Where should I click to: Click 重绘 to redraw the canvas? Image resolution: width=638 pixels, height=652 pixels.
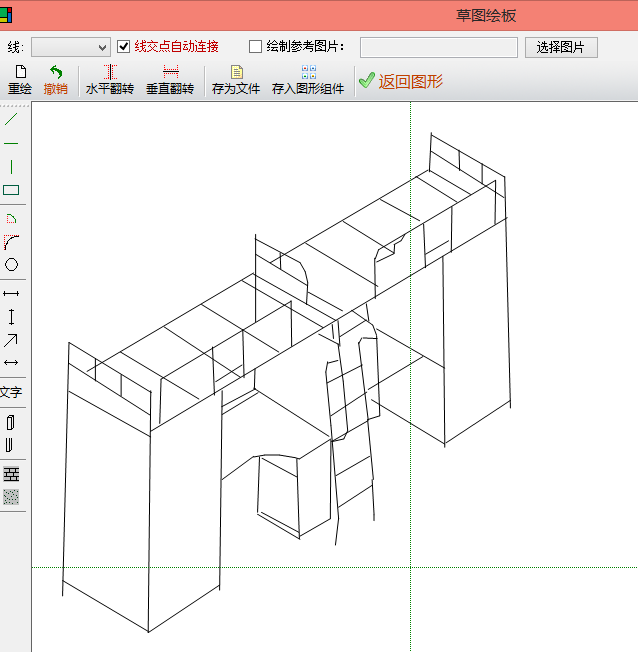(20, 80)
